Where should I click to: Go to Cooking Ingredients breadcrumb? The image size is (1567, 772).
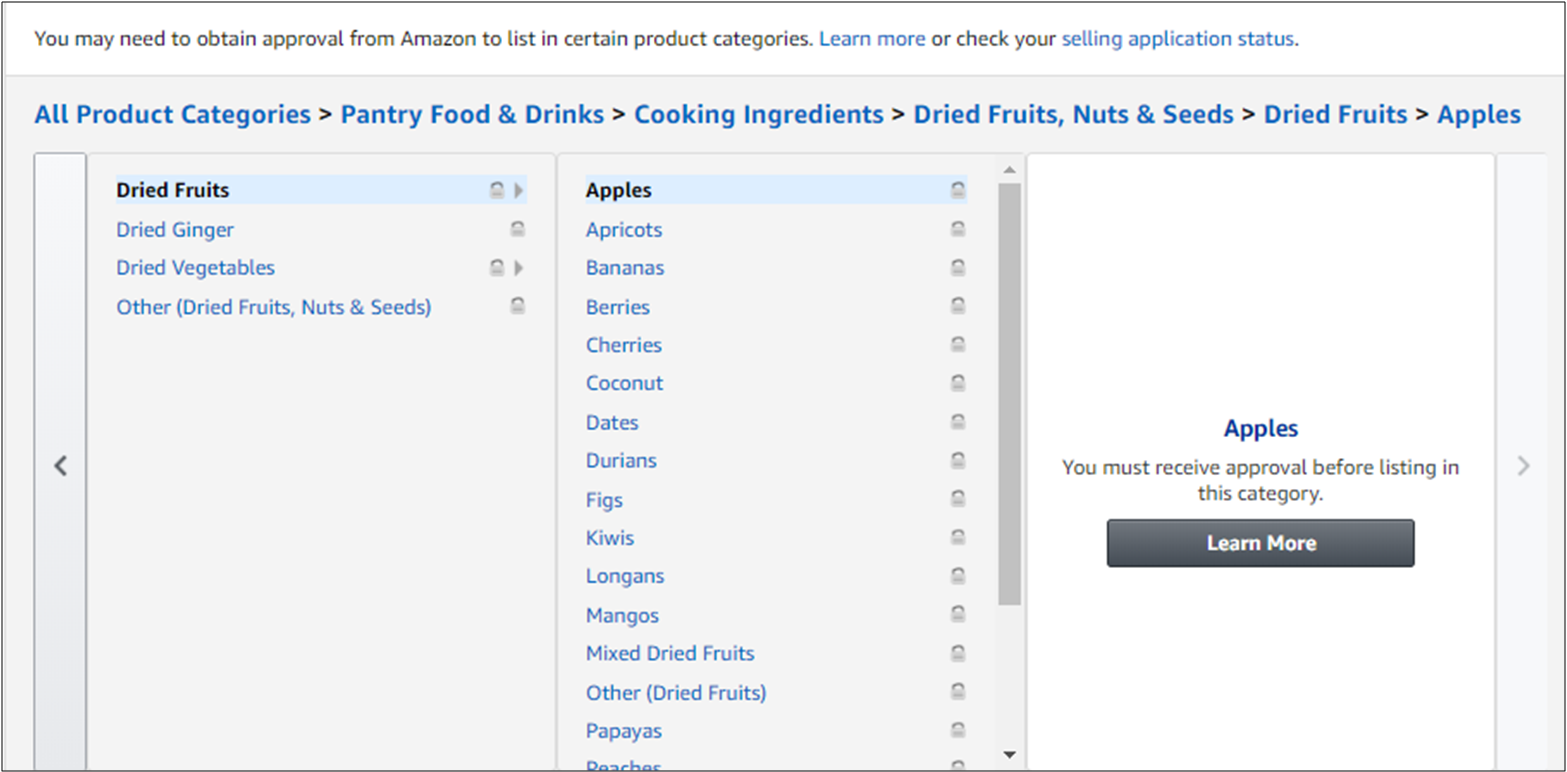[758, 115]
